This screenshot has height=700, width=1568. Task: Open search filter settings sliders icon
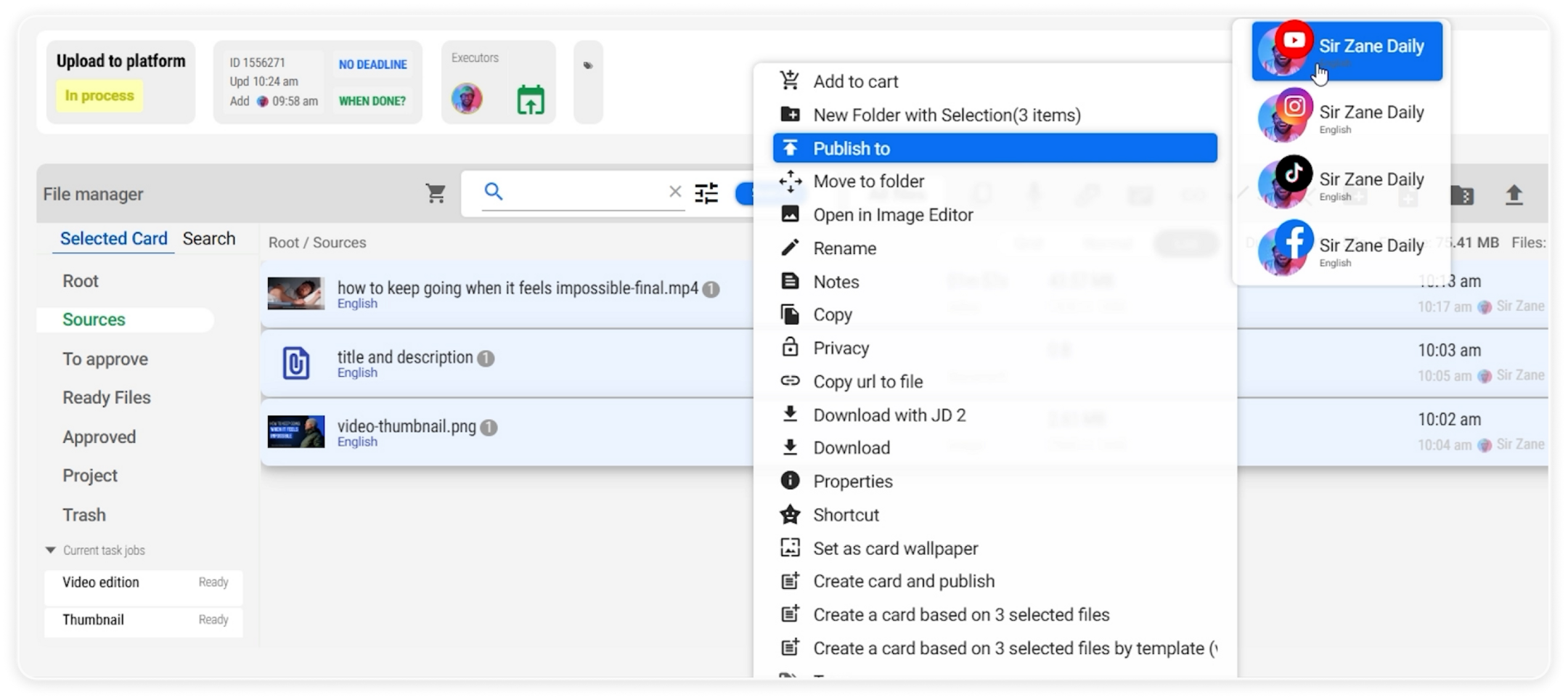pos(706,193)
